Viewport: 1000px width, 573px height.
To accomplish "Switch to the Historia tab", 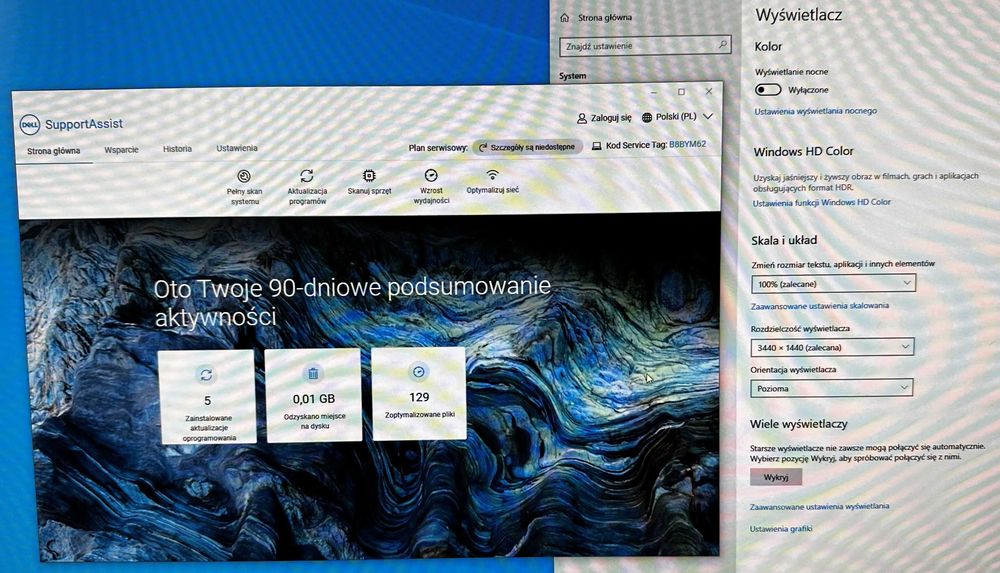I will pyautogui.click(x=177, y=149).
